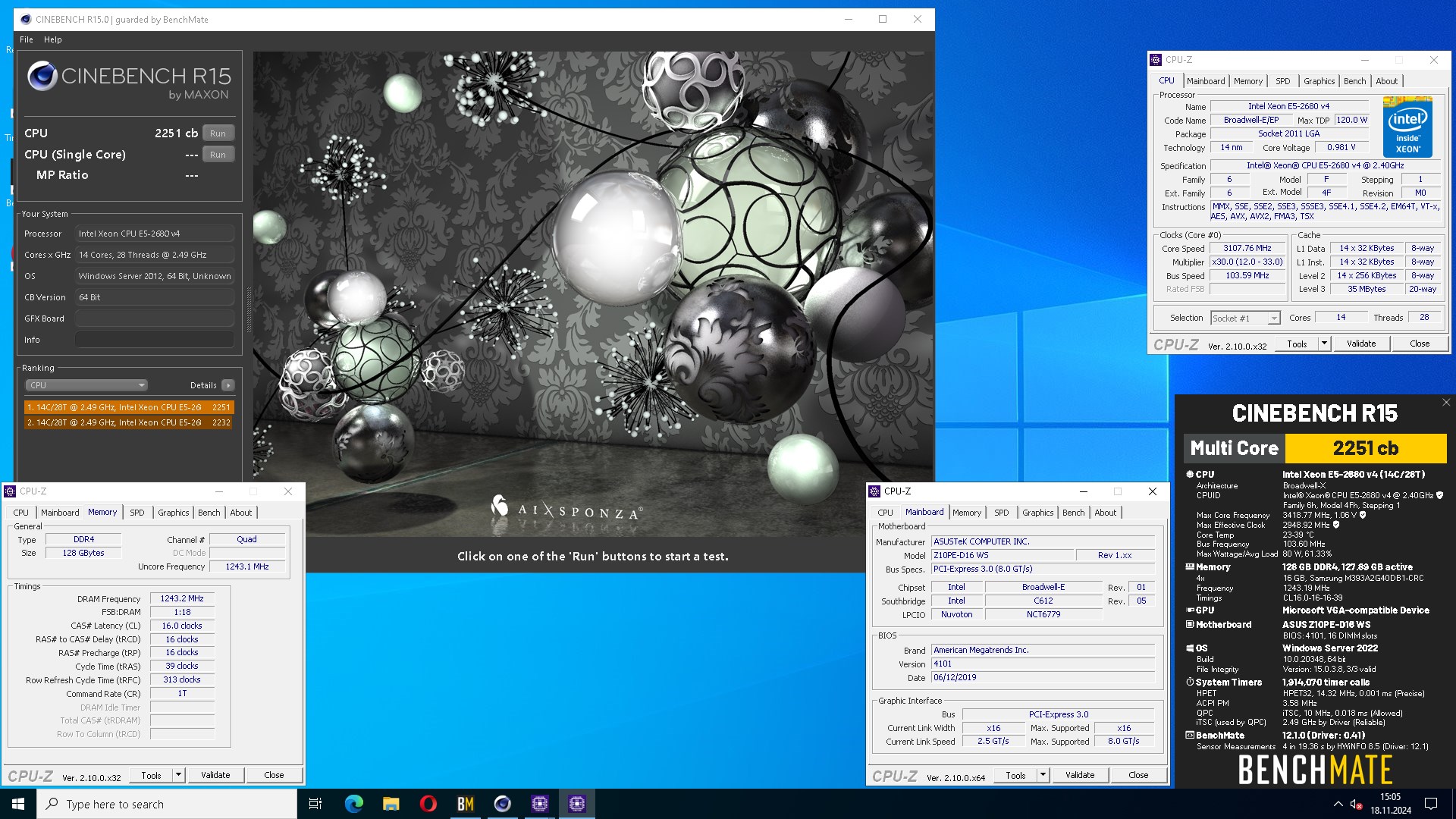Show hidden tray icons chevron

point(1338,804)
